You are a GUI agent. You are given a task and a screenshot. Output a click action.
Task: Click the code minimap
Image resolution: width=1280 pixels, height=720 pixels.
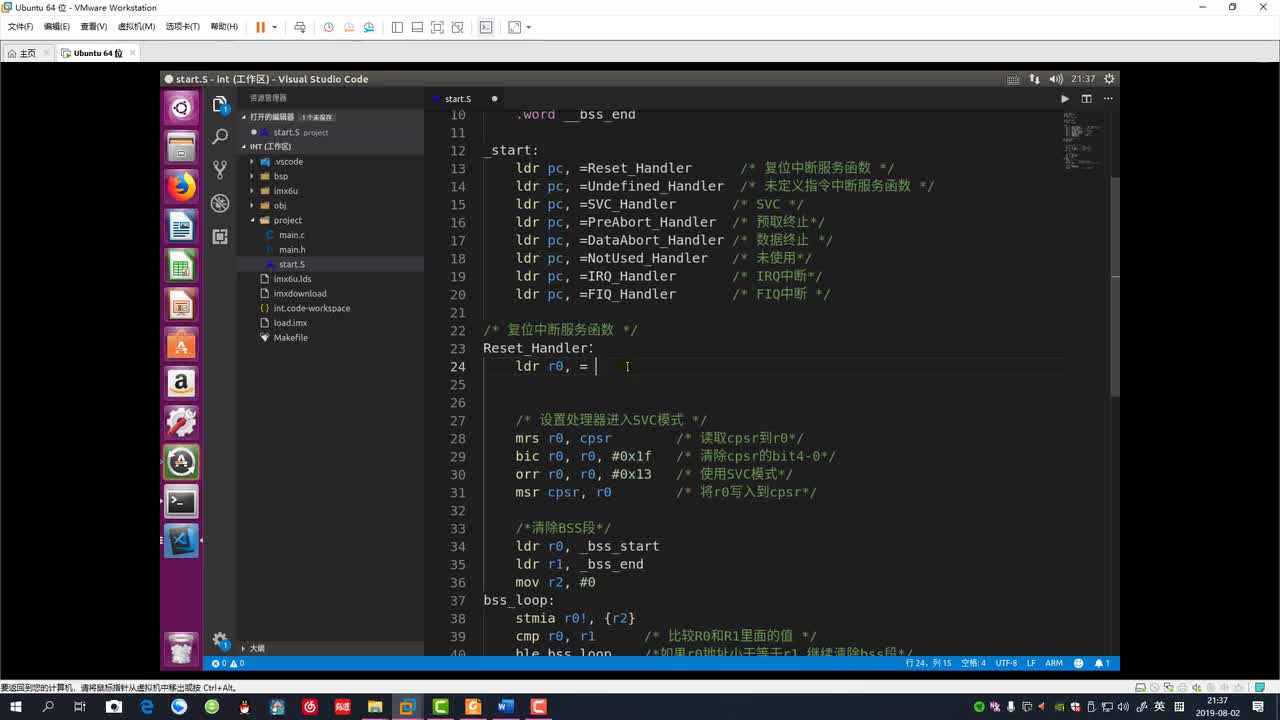1083,140
